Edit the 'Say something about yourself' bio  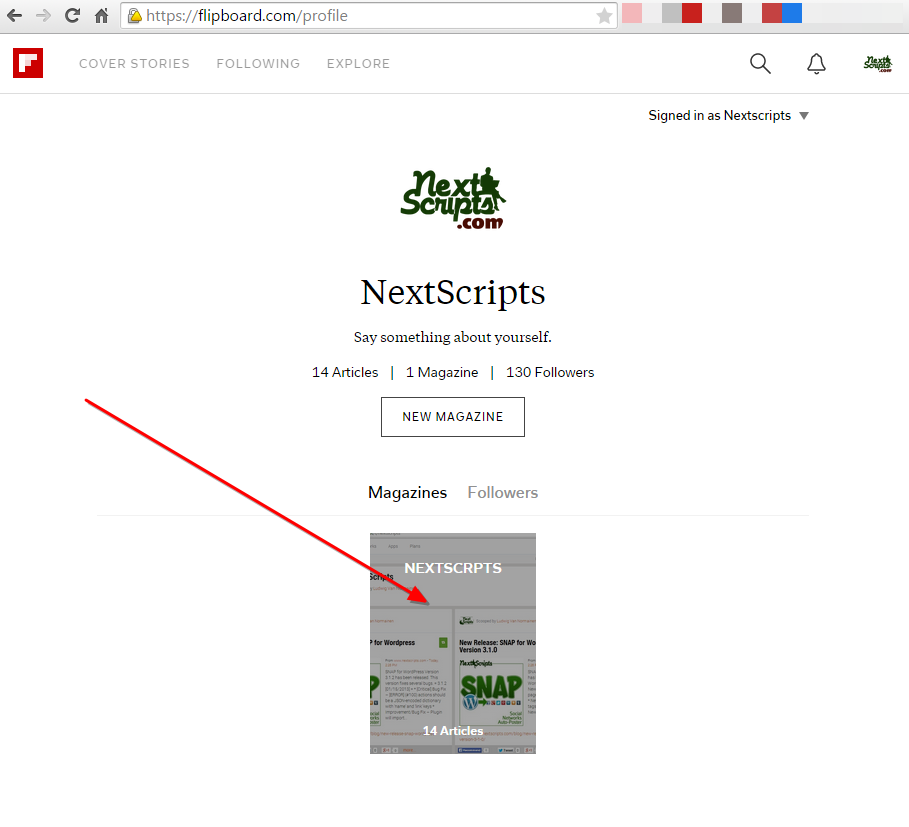click(x=453, y=337)
